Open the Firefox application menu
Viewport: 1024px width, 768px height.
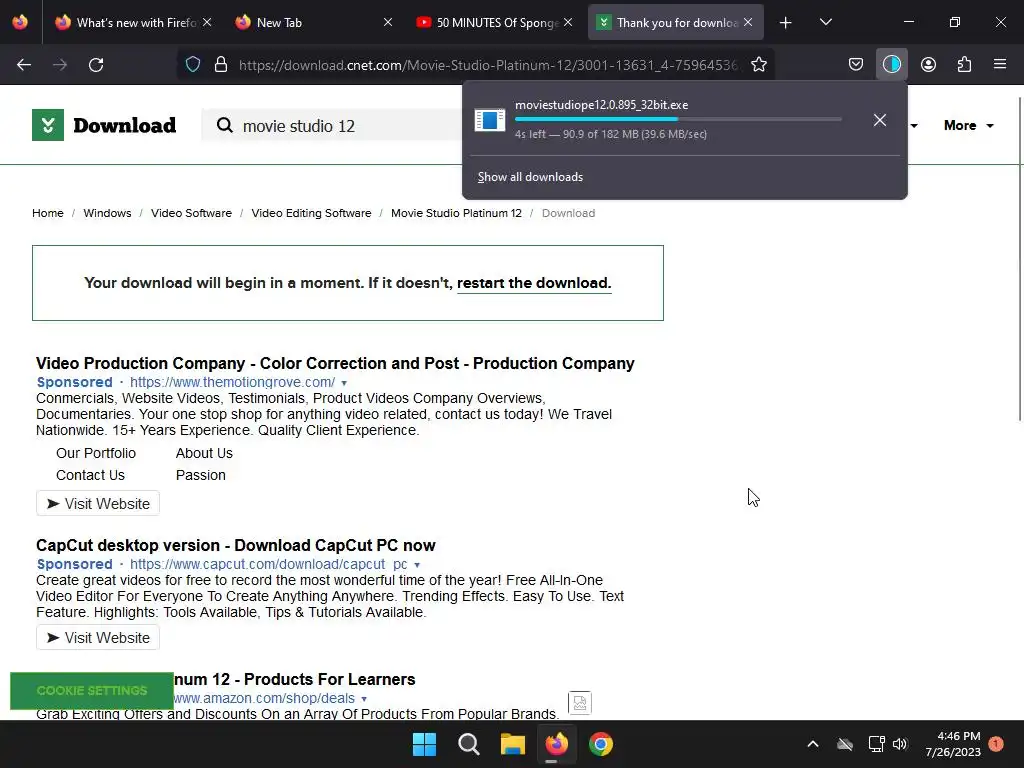pyautogui.click(x=1000, y=64)
